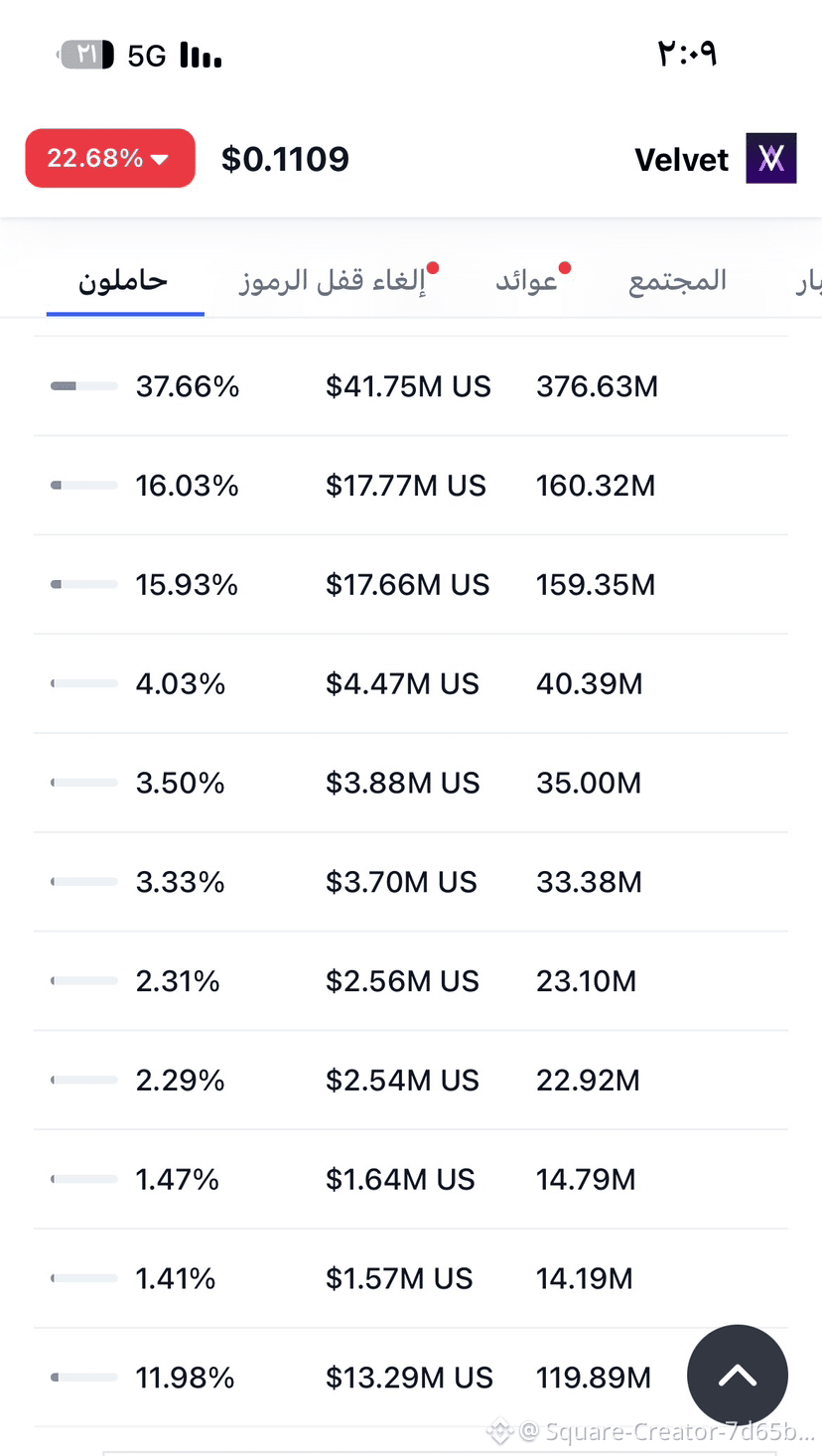
Task: Tap the battery icon in status bar
Action: [x=85, y=55]
